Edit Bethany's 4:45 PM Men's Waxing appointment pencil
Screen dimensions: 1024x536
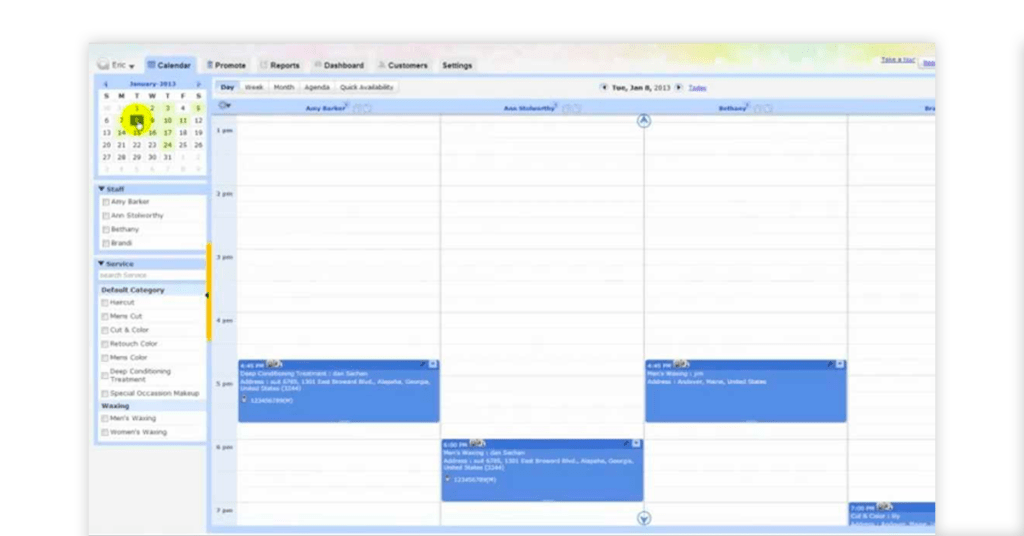click(830, 364)
